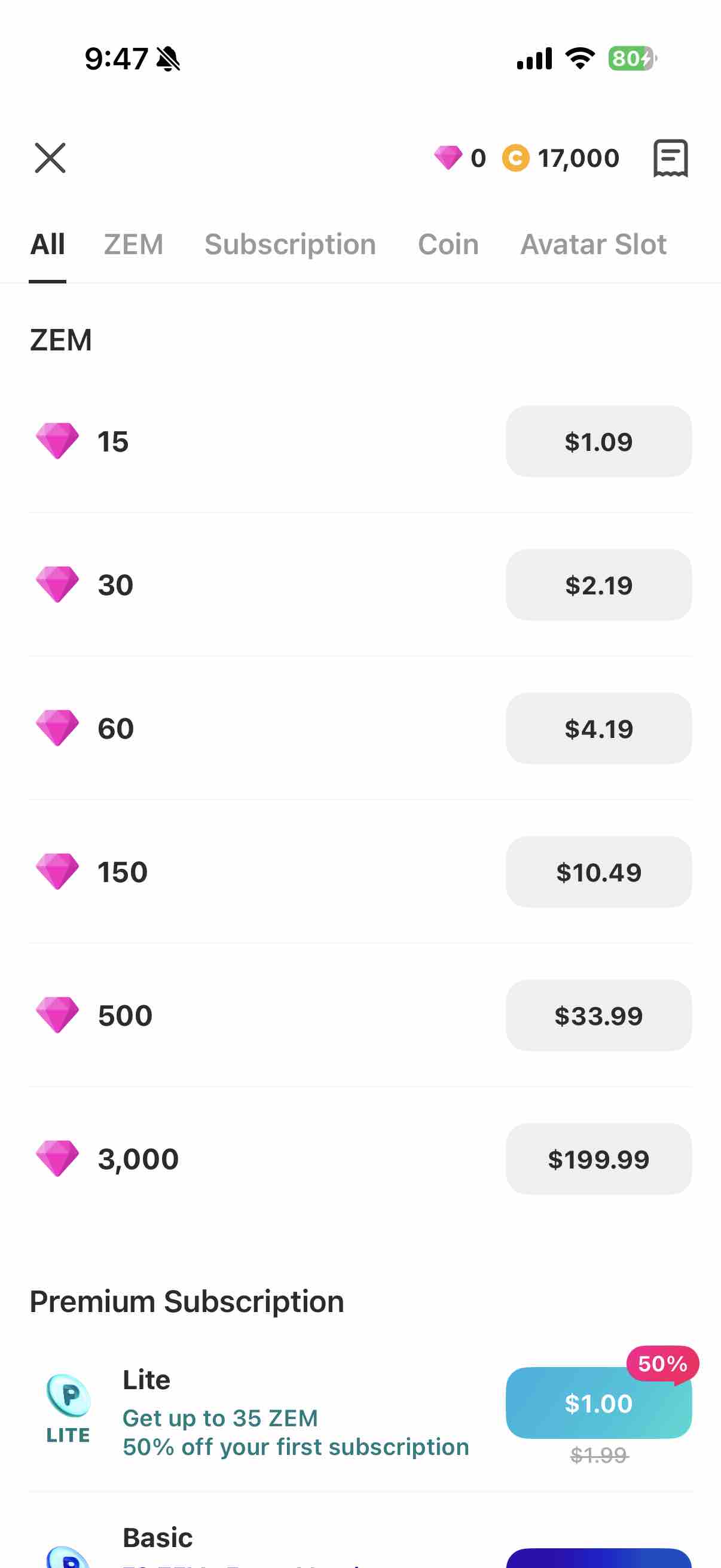The height and width of the screenshot is (1568, 721).
Task: Open the purchase history receipt icon
Action: coord(671,158)
